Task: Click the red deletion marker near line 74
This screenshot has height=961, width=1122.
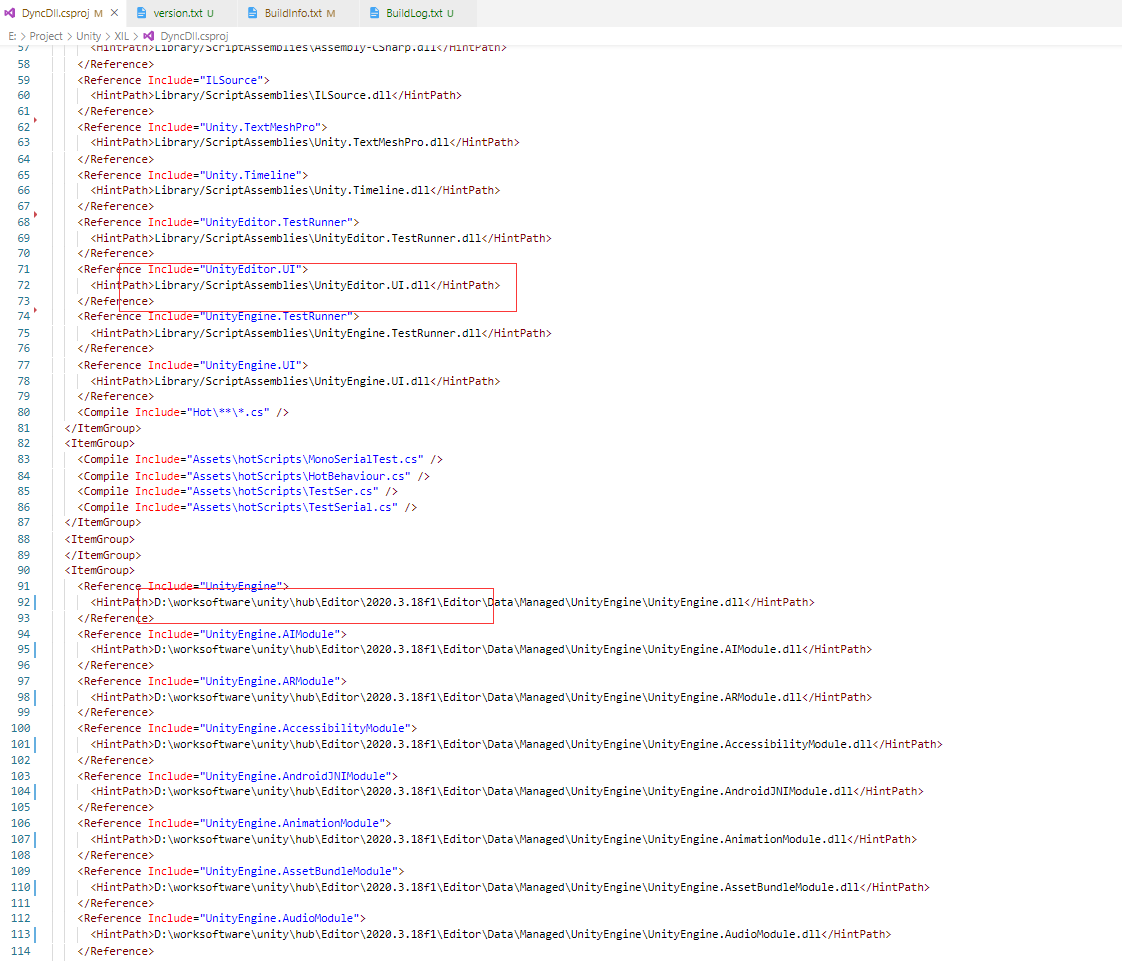Action: pos(35,310)
